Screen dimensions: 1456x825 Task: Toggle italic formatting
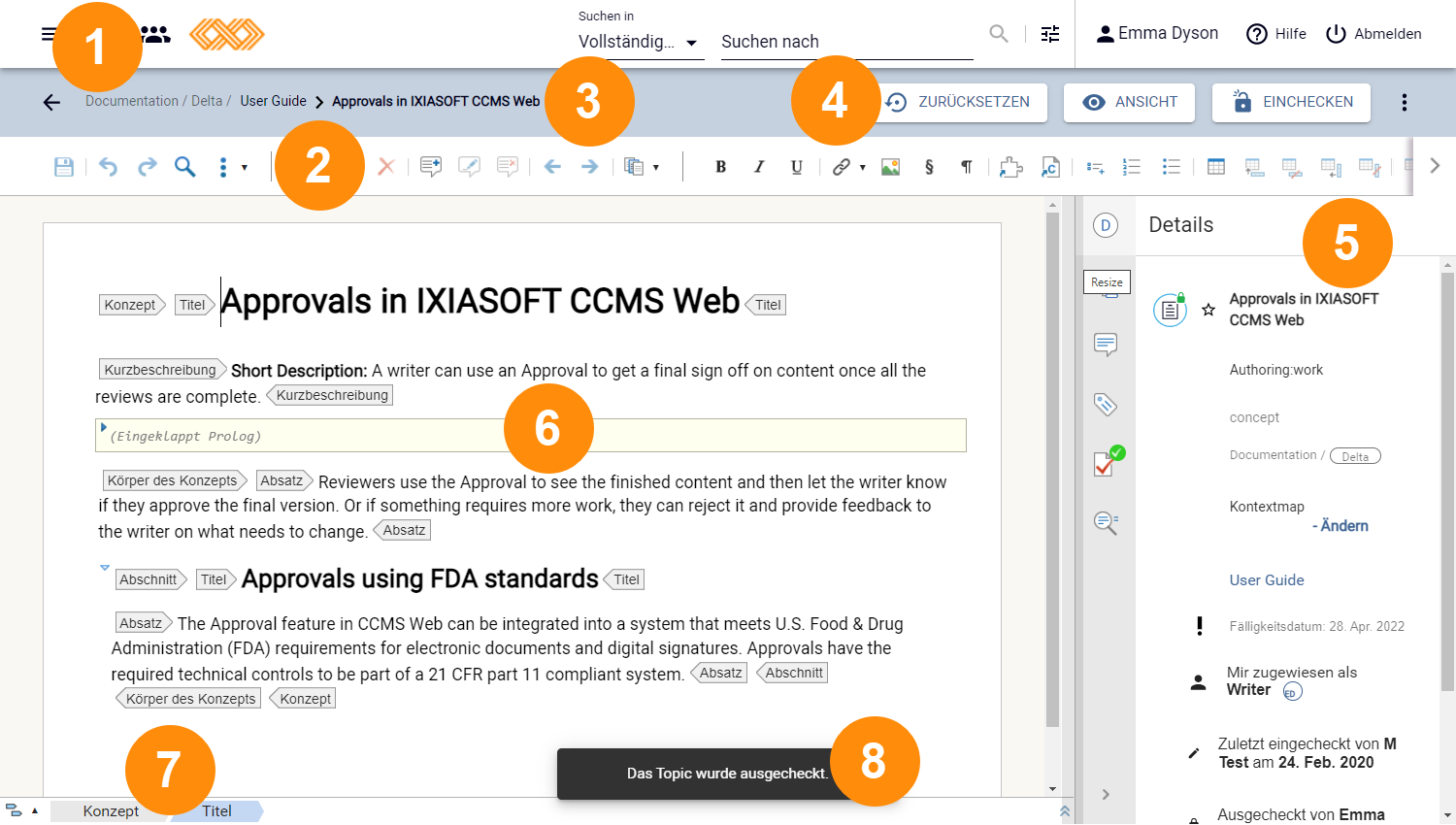pyautogui.click(x=759, y=167)
